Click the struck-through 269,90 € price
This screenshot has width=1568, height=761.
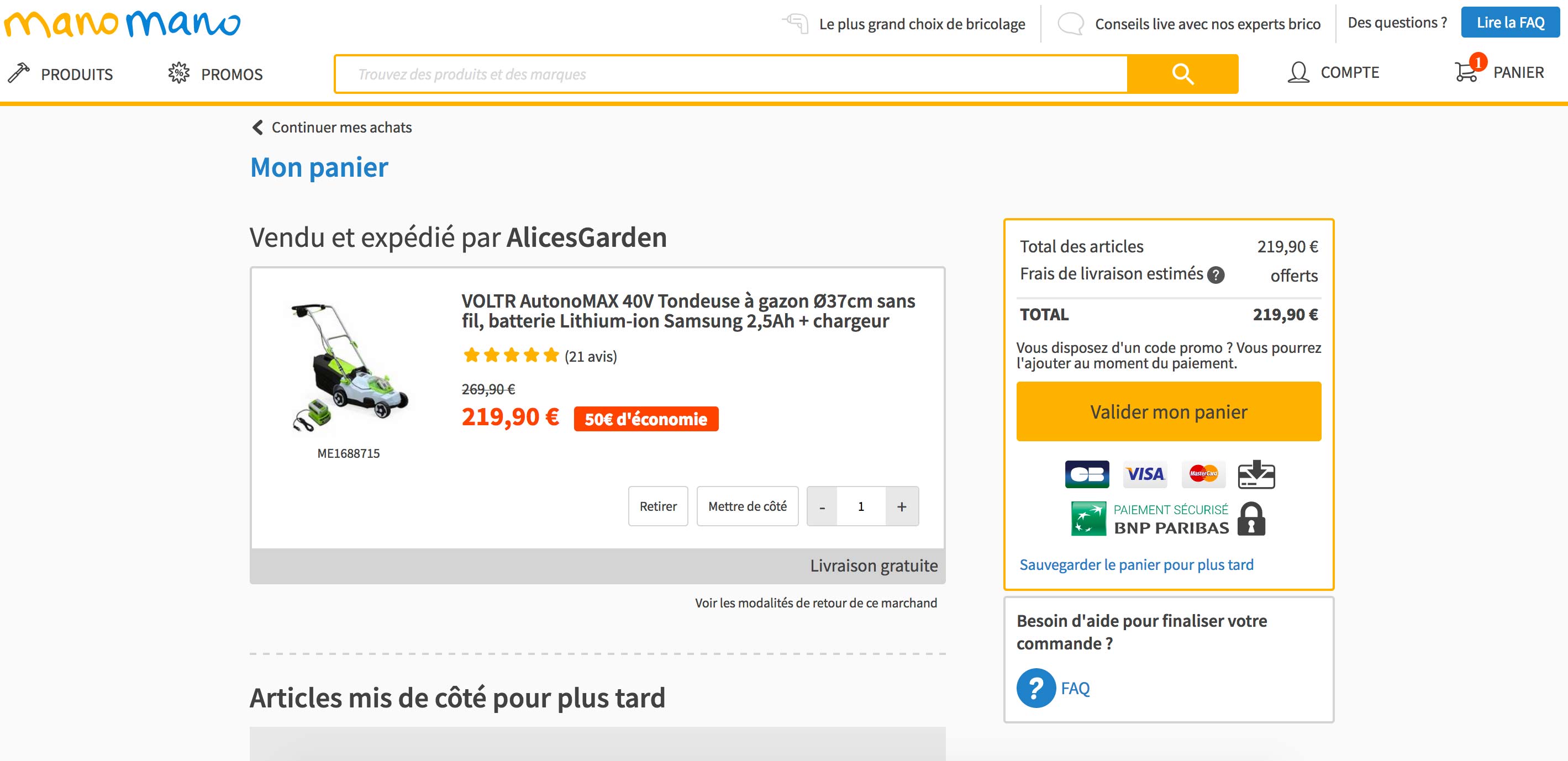488,389
